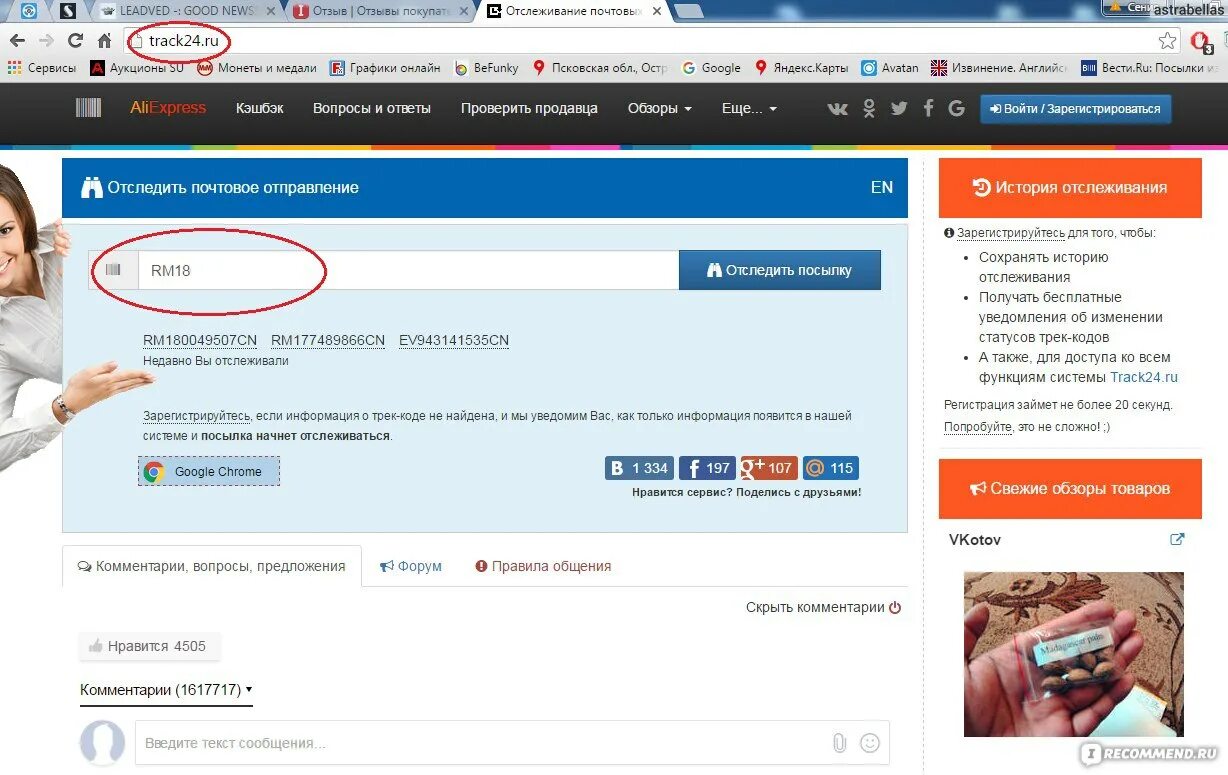This screenshot has width=1228, height=775.
Task: Select recent track EV943141535CN
Action: coord(454,340)
